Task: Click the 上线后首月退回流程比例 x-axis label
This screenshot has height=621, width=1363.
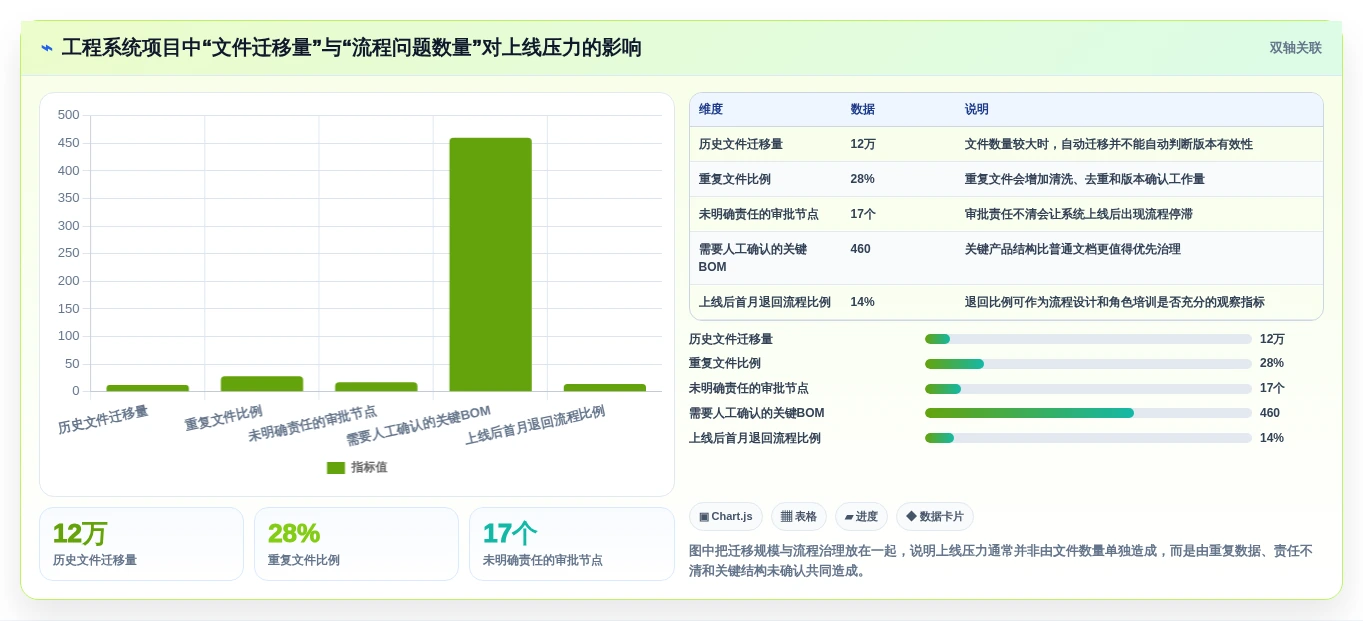Action: tap(535, 426)
